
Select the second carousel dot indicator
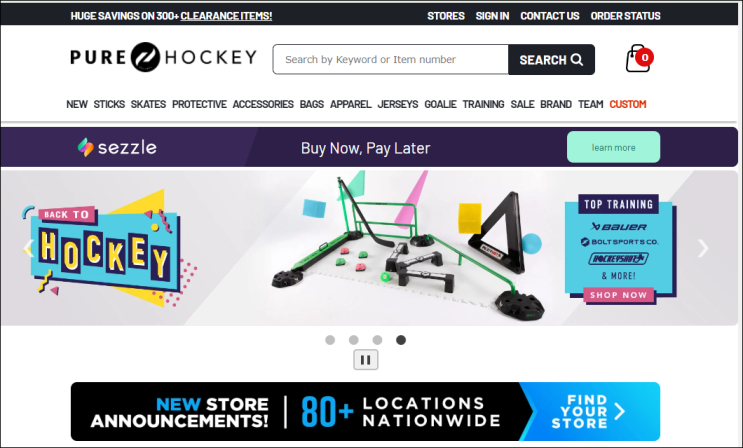353,340
